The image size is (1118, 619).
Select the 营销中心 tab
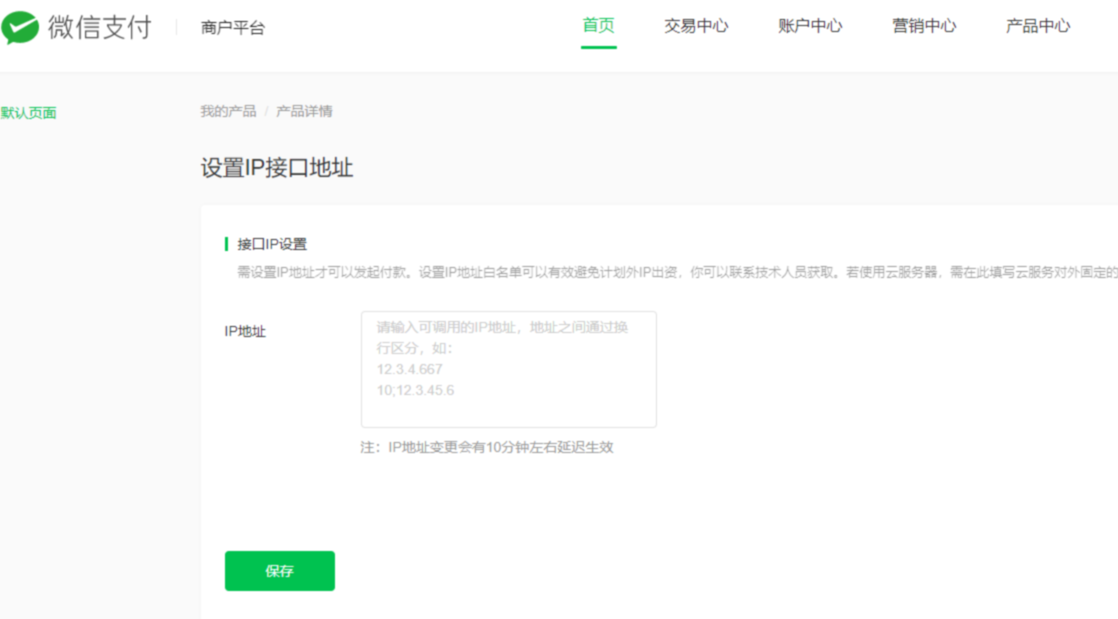(x=924, y=26)
